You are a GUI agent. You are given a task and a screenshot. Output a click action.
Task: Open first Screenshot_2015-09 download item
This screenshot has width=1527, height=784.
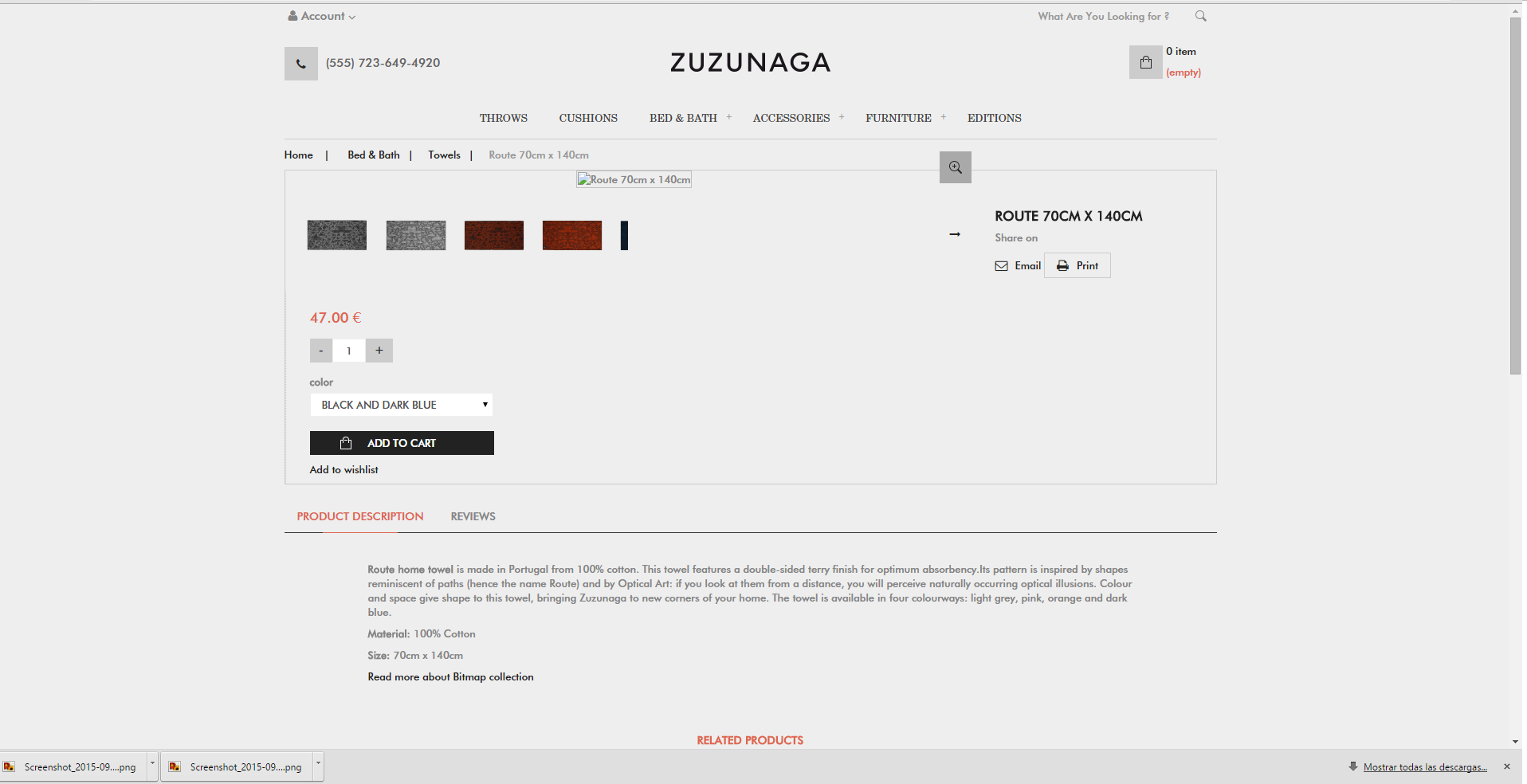coord(73,766)
